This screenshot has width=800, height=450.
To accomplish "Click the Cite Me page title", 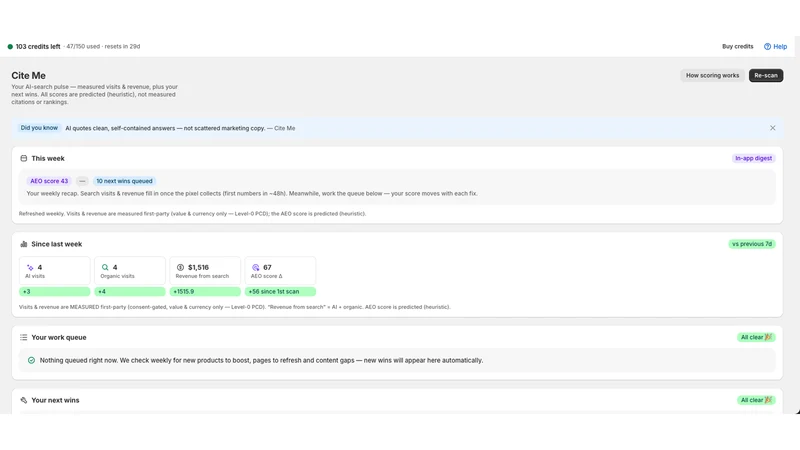I will [x=29, y=76].
